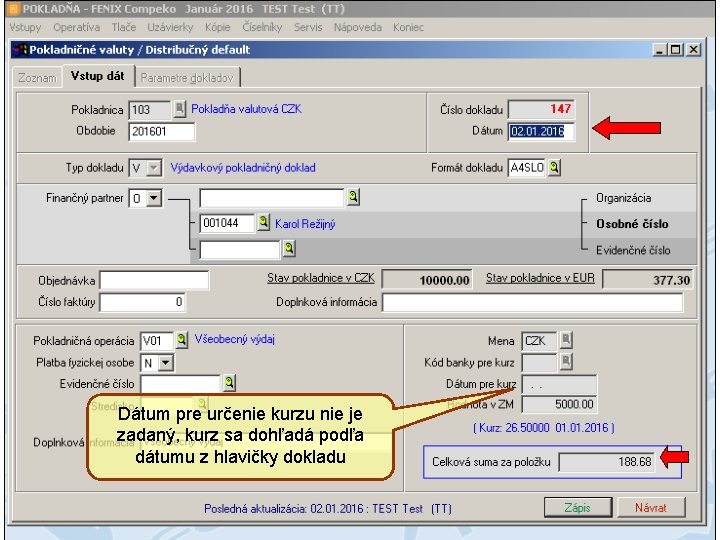Click the Pokladnica field 103
Viewport: 720px width, 540px height.
[x=149, y=110]
